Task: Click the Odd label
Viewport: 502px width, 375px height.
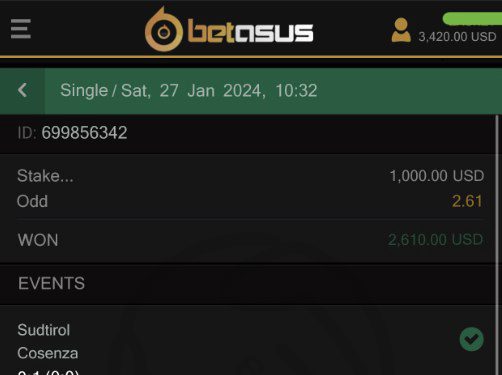Action: (x=32, y=201)
